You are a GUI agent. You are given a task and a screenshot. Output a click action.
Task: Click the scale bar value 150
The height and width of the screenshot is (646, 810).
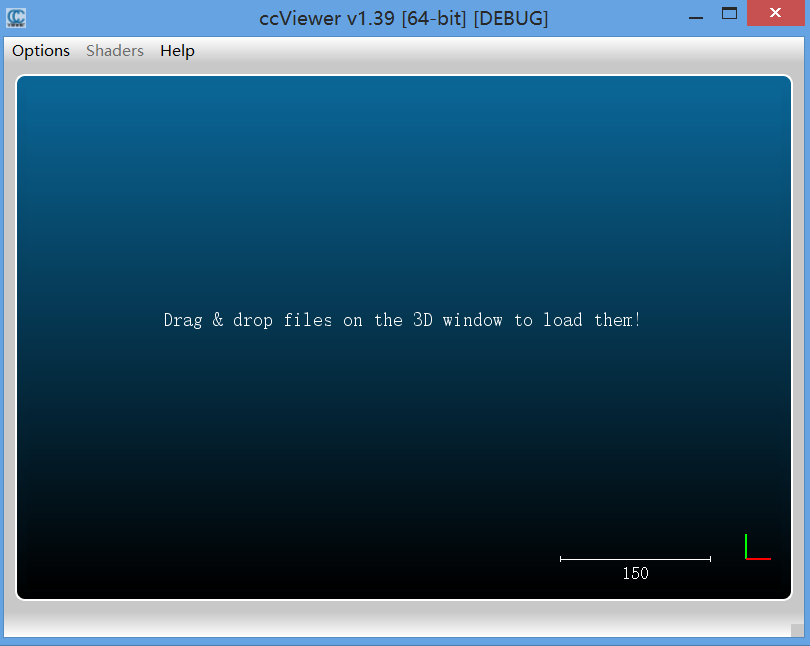(635, 573)
